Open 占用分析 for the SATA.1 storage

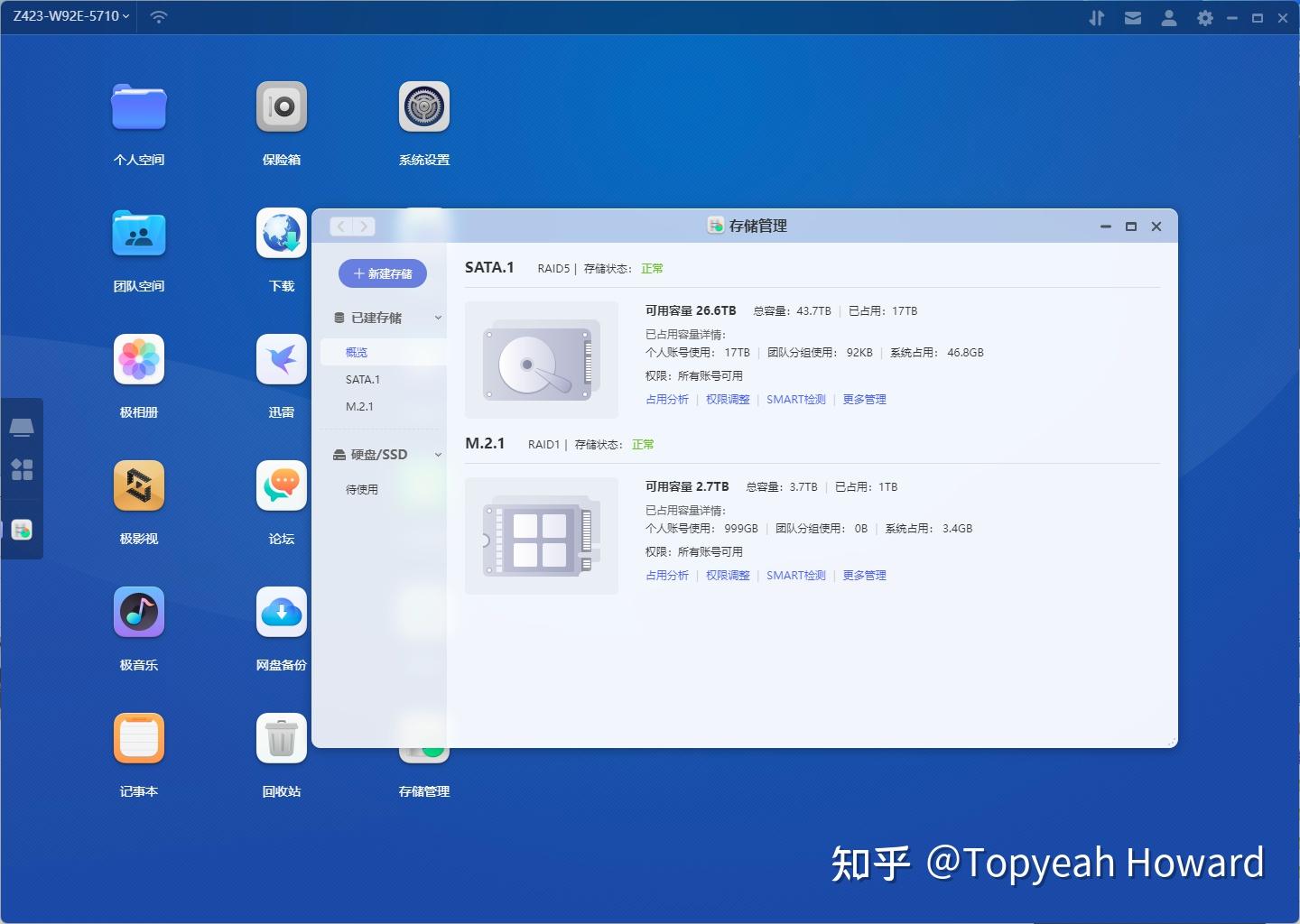667,399
